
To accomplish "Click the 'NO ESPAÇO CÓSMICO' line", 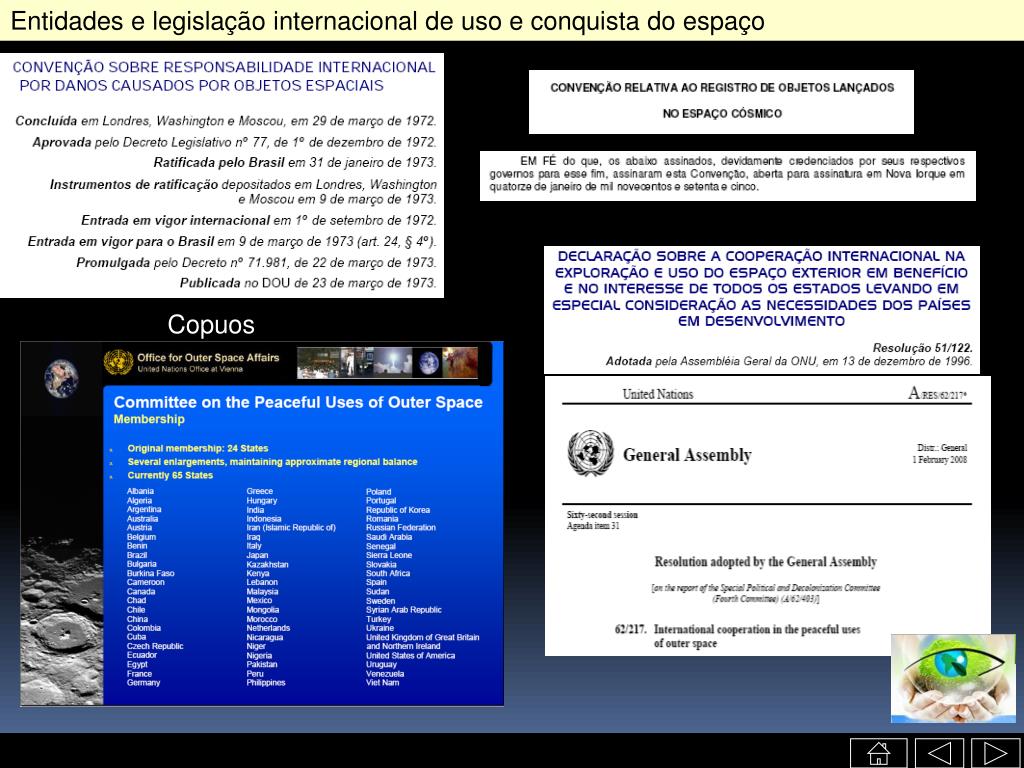I will pos(722,114).
